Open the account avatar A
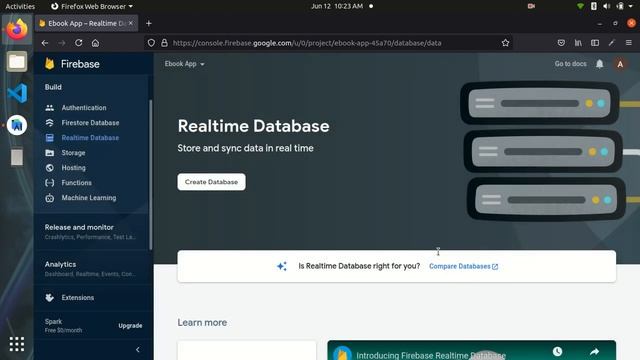Viewport: 640px width, 360px height. (620, 64)
